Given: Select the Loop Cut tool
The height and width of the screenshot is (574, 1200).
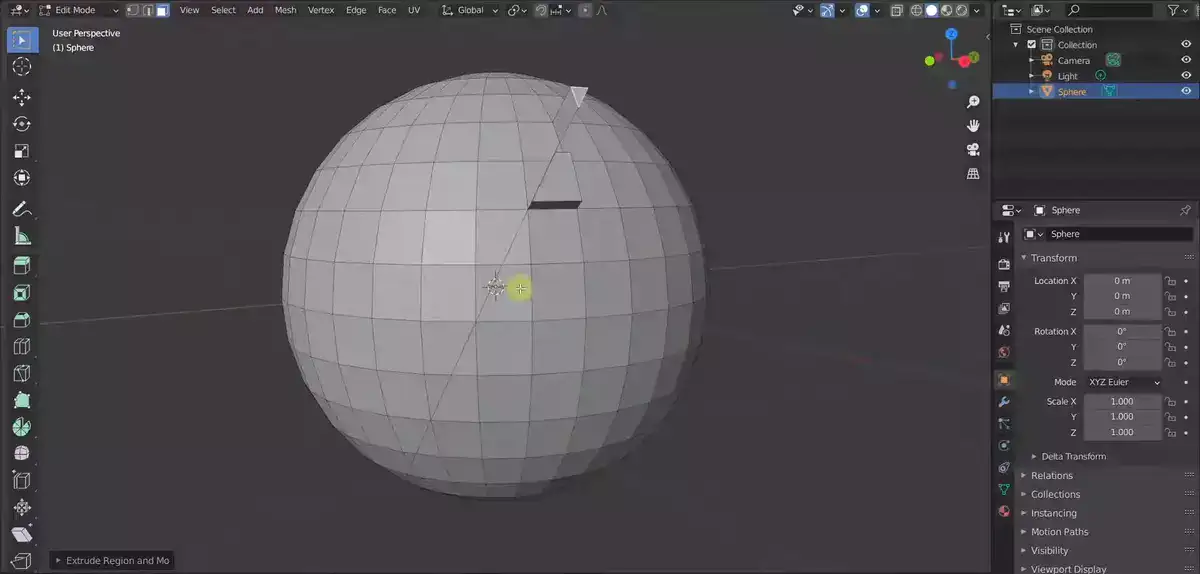Looking at the screenshot, I should (x=21, y=347).
